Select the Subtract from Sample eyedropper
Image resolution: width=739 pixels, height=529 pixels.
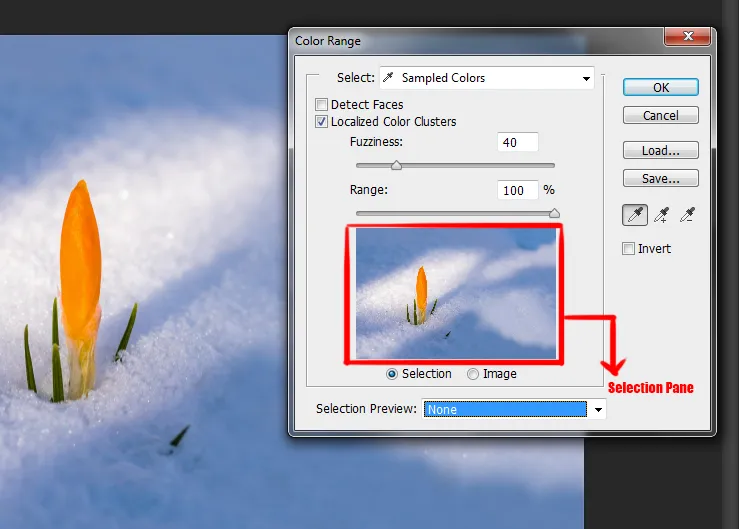click(688, 215)
